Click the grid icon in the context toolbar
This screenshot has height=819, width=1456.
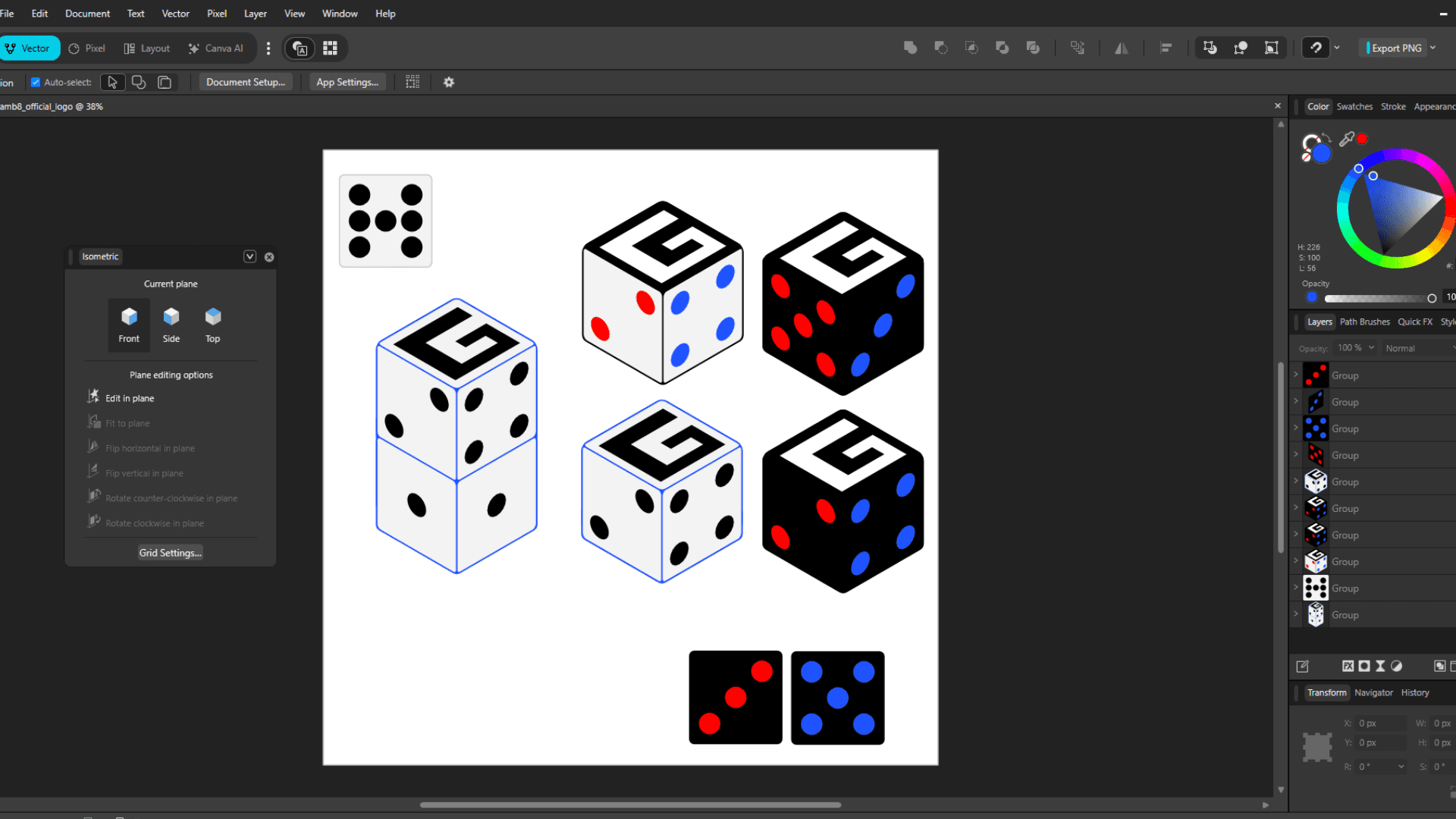pos(413,82)
